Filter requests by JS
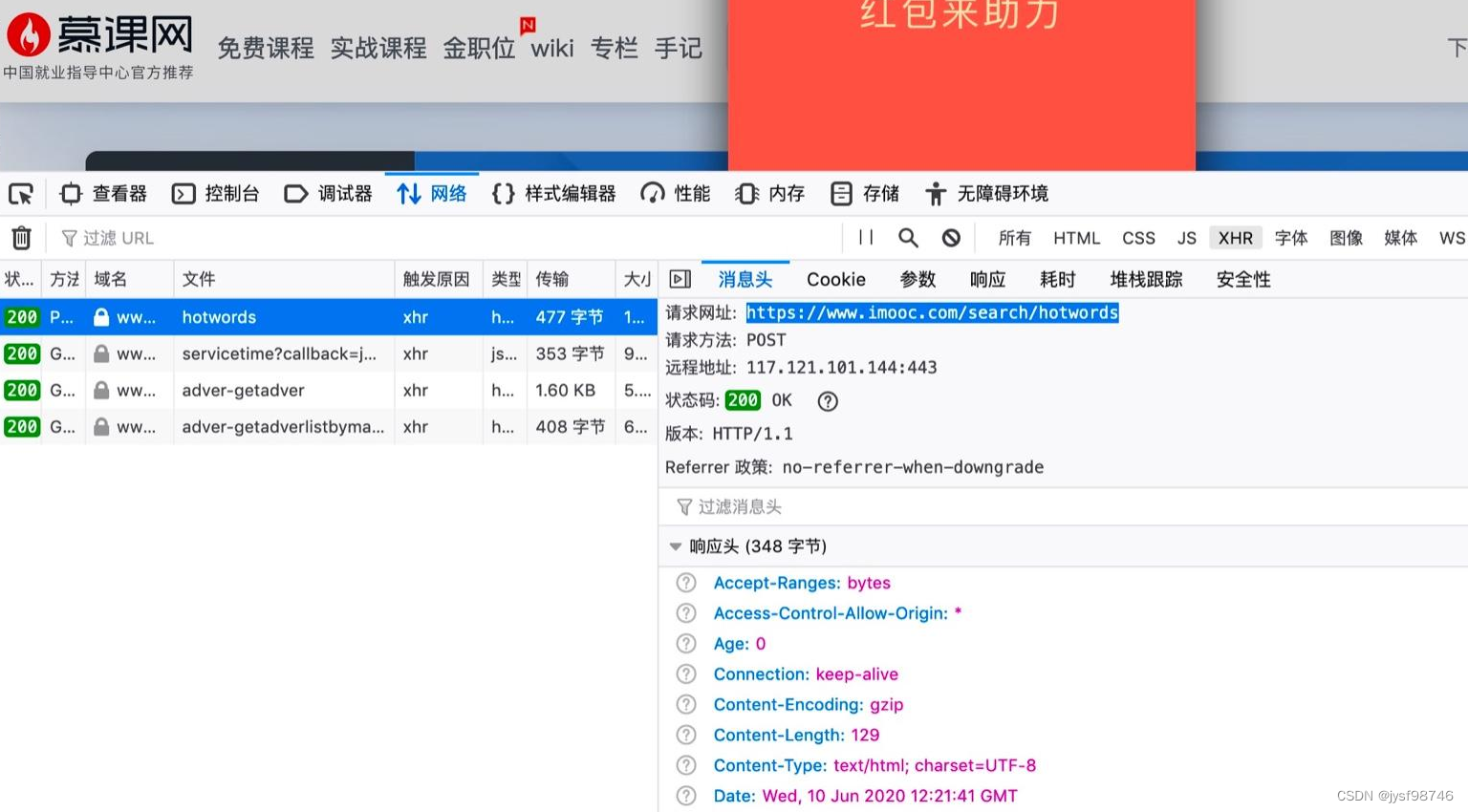The image size is (1468, 812). point(1187,238)
